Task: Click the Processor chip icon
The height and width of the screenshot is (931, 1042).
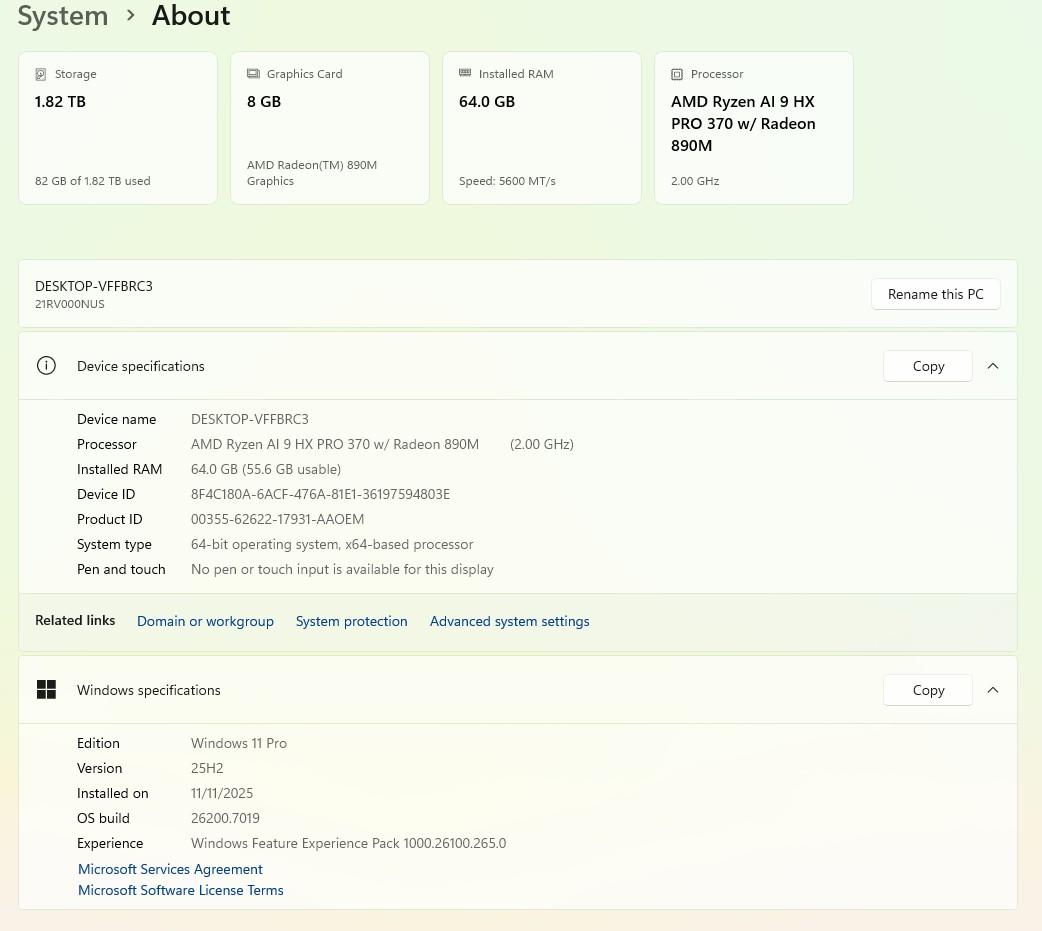Action: [x=677, y=74]
